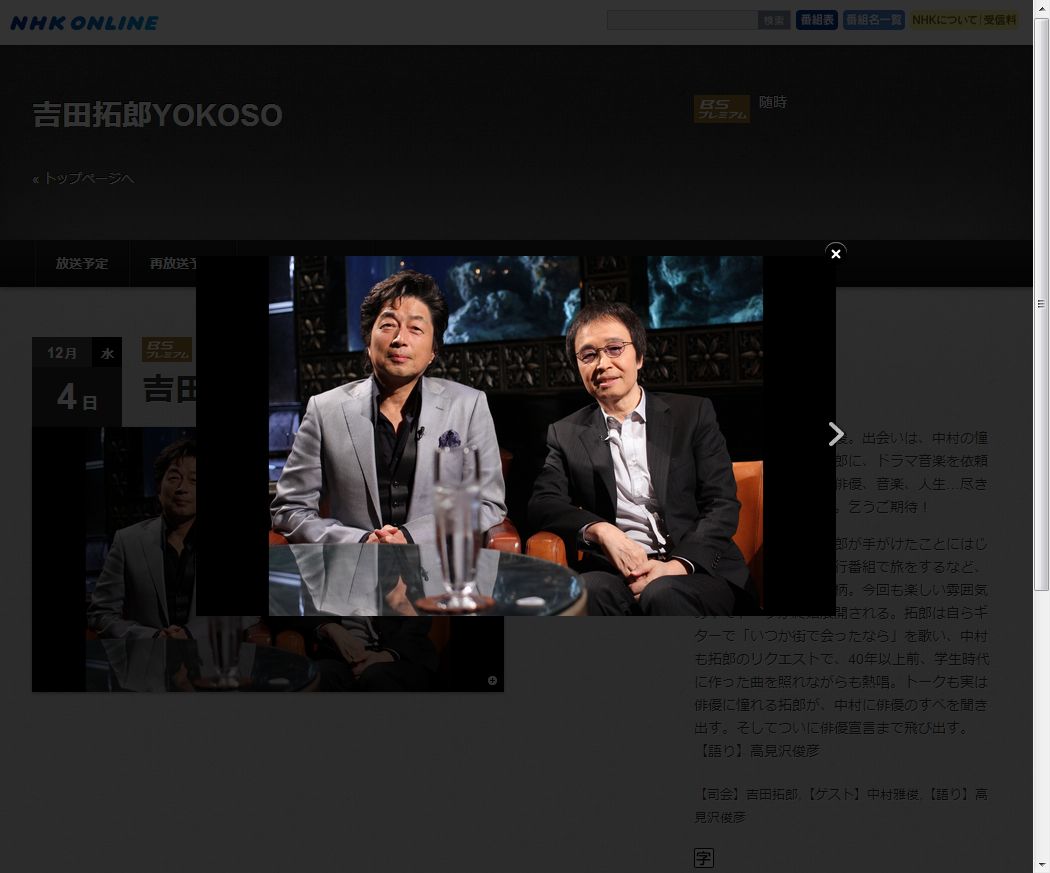
Task: Show the next photo with arrow
Action: coord(835,434)
